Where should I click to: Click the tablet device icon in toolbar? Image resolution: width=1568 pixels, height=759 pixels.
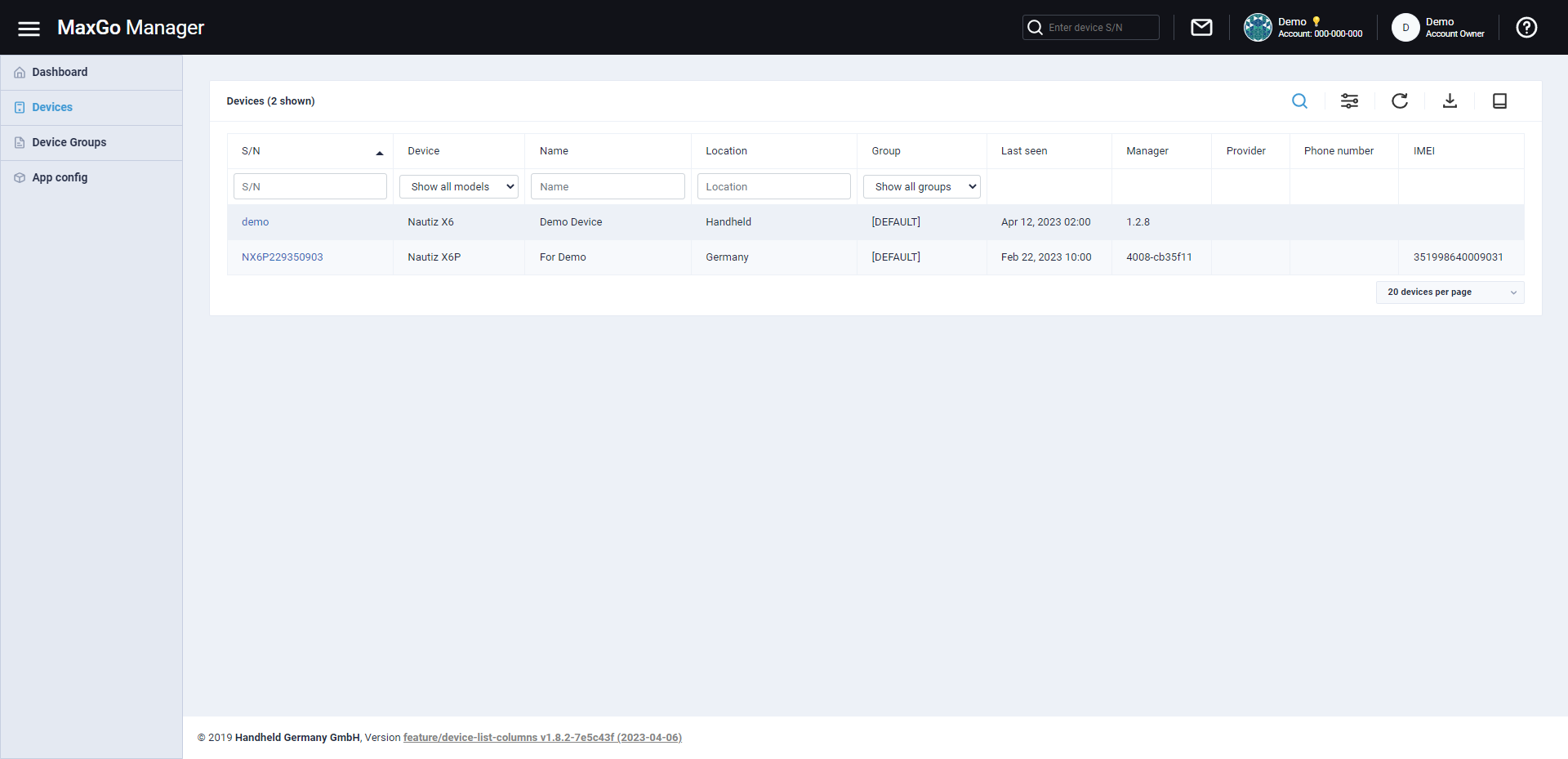click(x=1499, y=101)
